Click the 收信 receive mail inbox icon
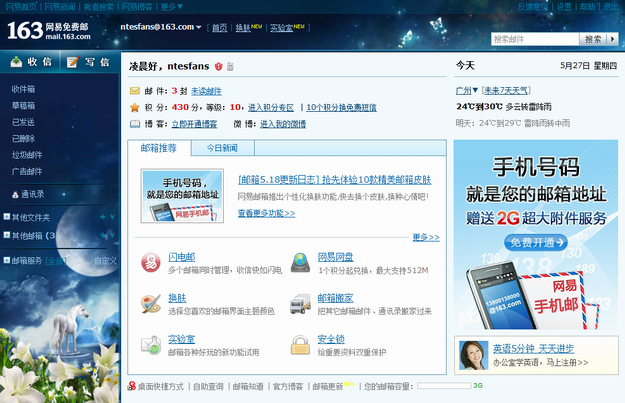 16,62
